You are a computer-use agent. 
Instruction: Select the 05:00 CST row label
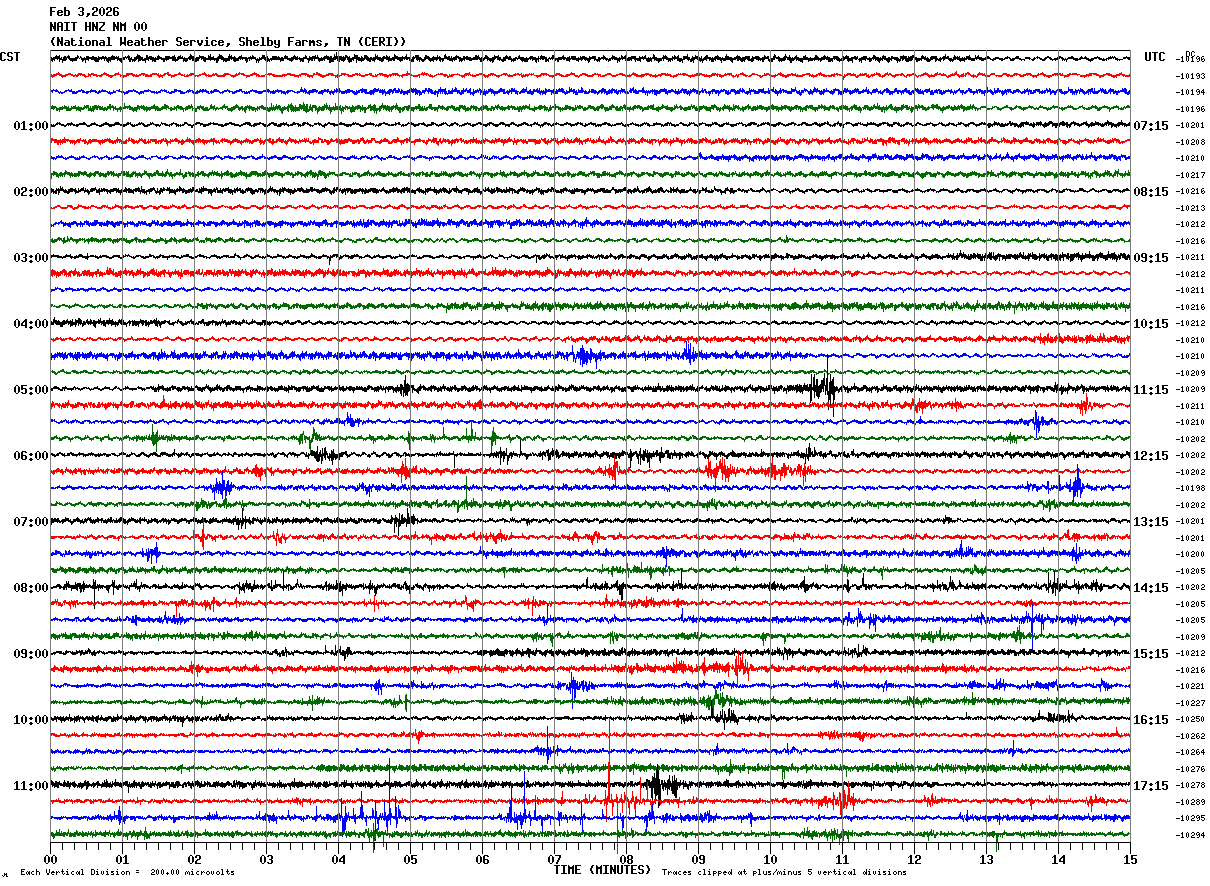click(x=31, y=390)
